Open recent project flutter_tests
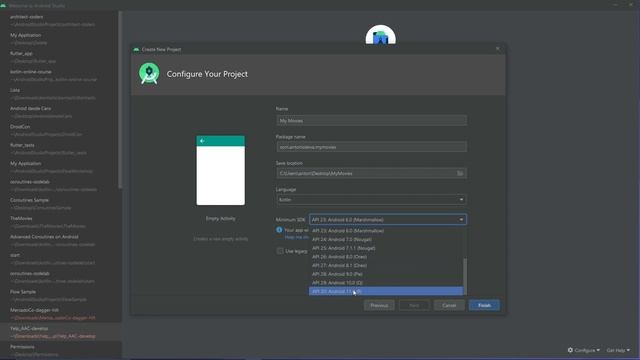Screen dimensions: 640x360 pos(60,149)
